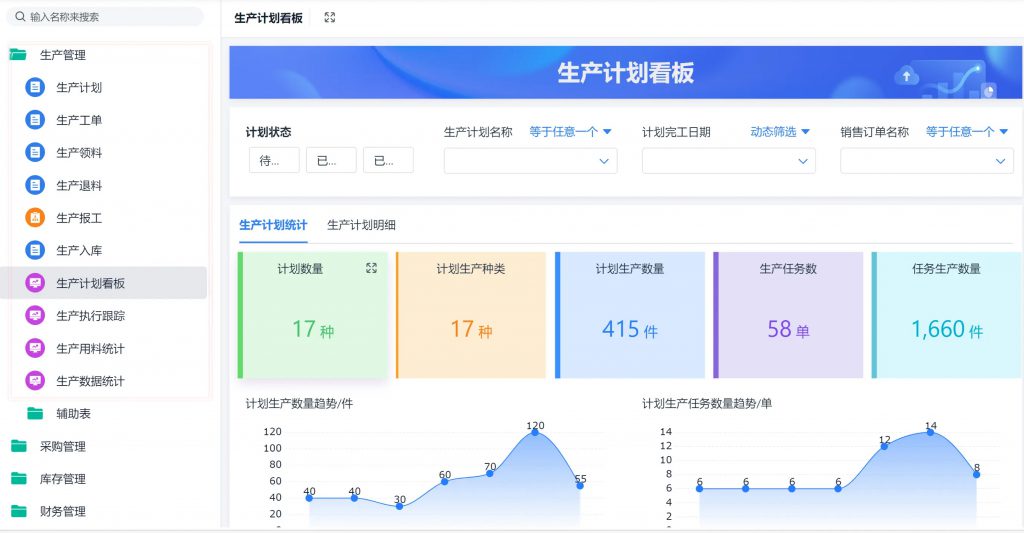
Task: Focus the name search input field
Action: tap(104, 16)
